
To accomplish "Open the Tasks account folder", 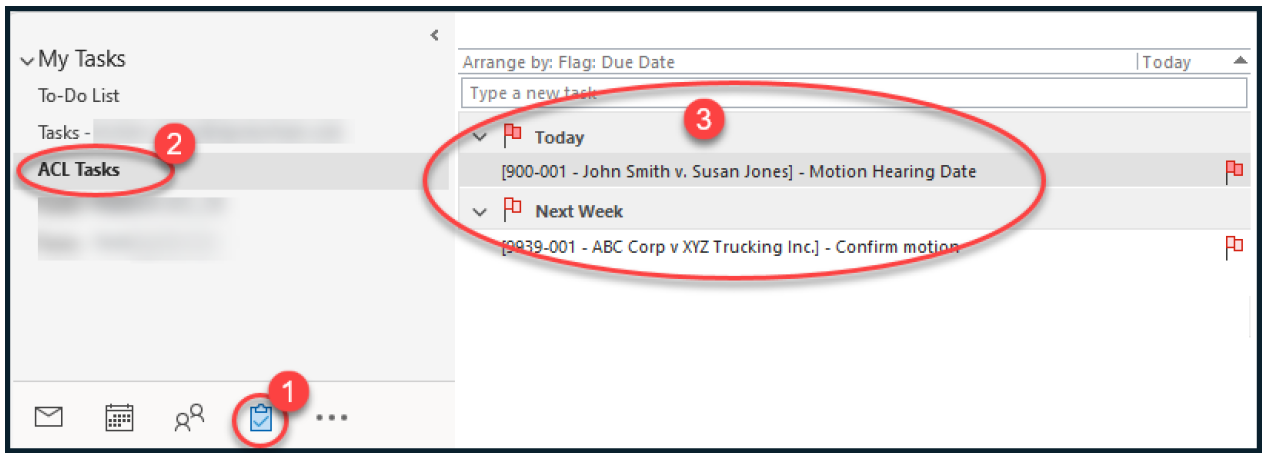I will click(66, 132).
